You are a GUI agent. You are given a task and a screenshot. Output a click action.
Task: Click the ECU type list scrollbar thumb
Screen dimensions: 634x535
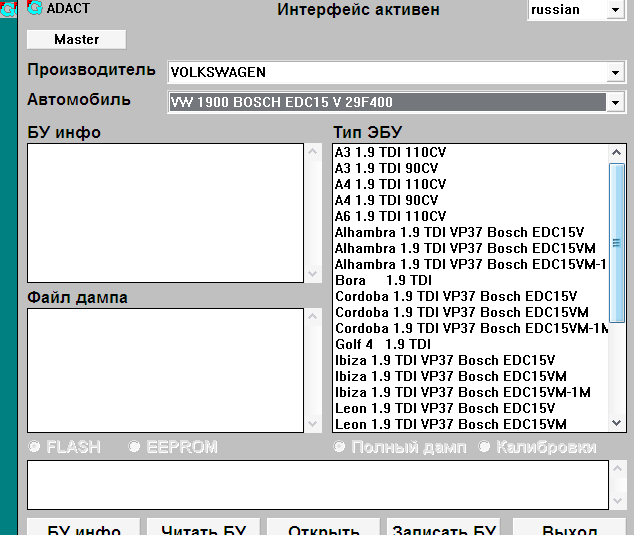point(616,243)
